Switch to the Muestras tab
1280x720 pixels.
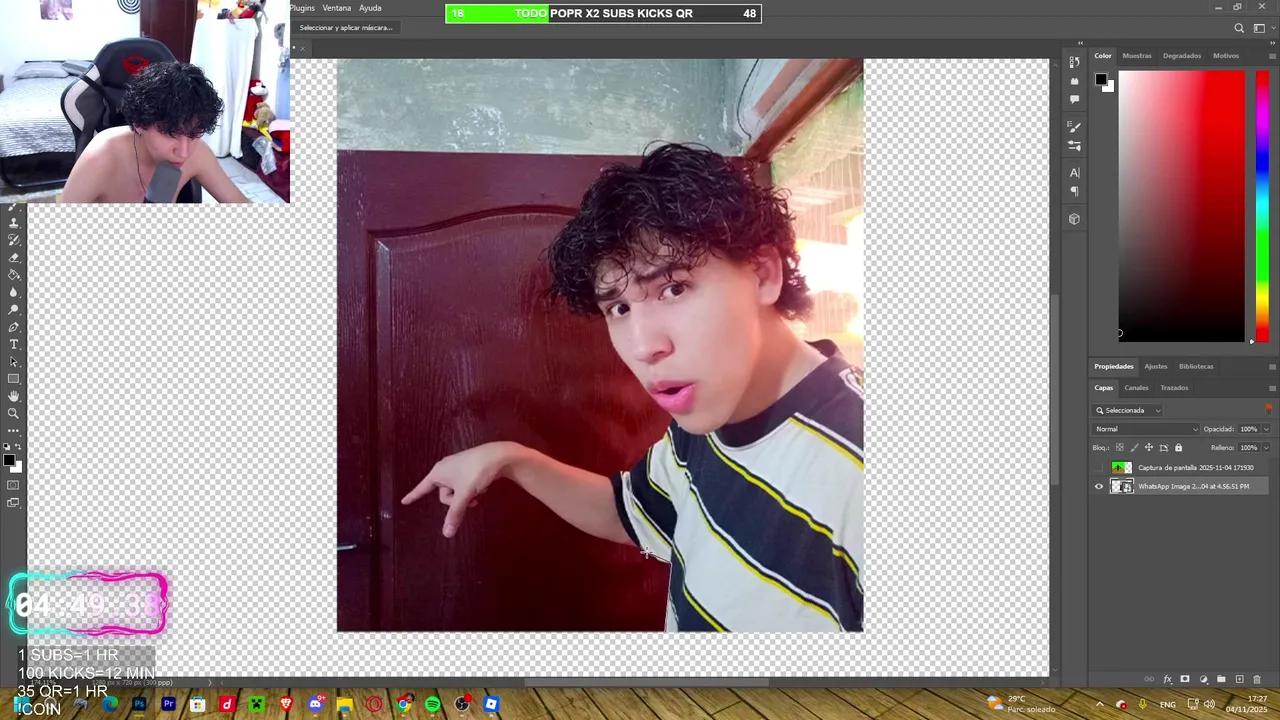[1137, 56]
